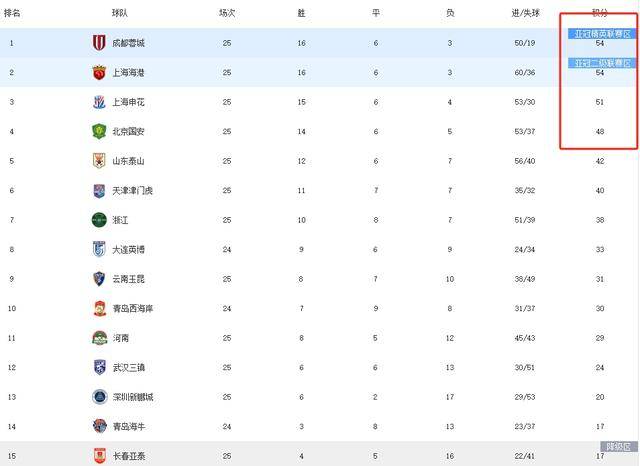The height and width of the screenshot is (466, 640).
Task: Select the 上海申花 team badge
Action: tap(99, 102)
